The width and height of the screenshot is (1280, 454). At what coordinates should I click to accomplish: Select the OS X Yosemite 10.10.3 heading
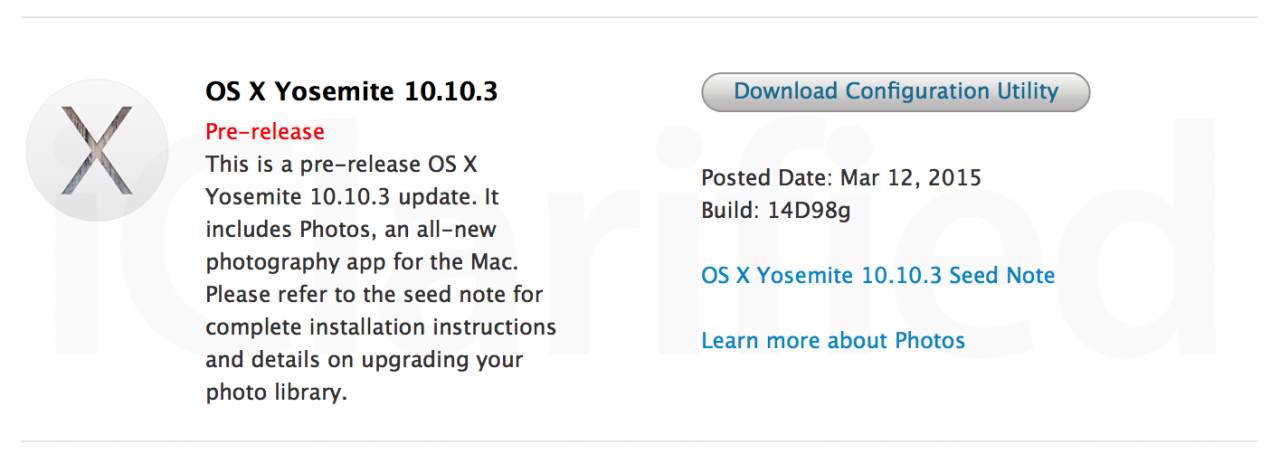(352, 91)
